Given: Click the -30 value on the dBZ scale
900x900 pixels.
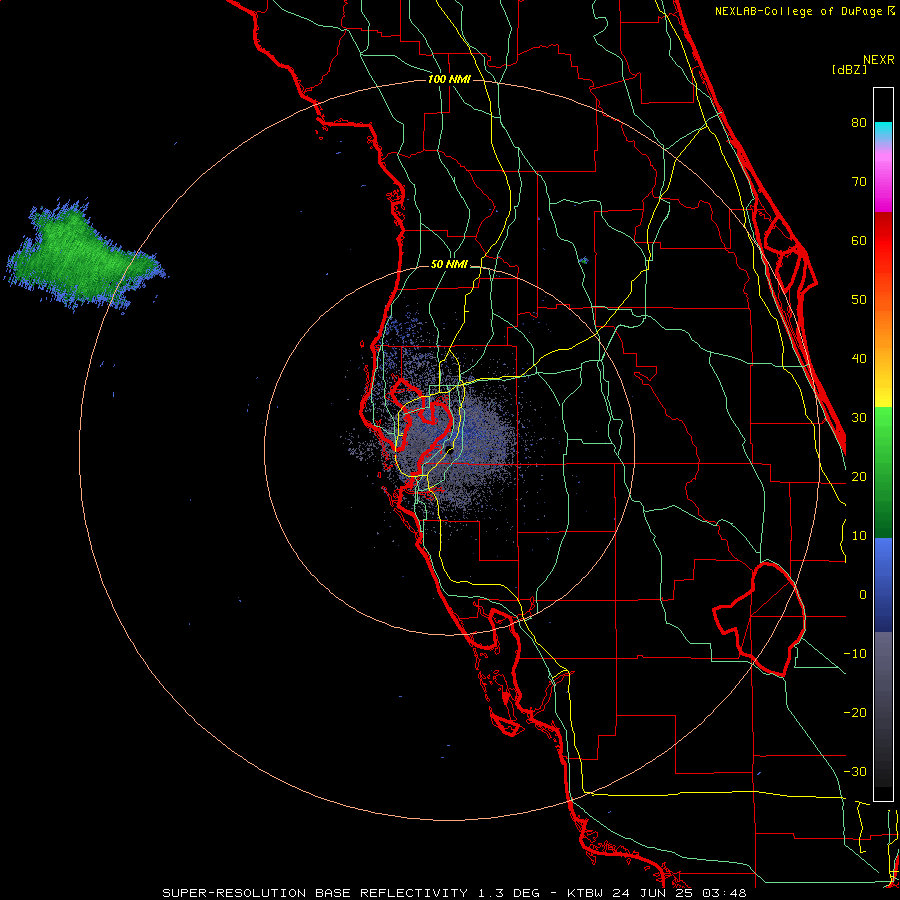Looking at the screenshot, I should (x=855, y=772).
